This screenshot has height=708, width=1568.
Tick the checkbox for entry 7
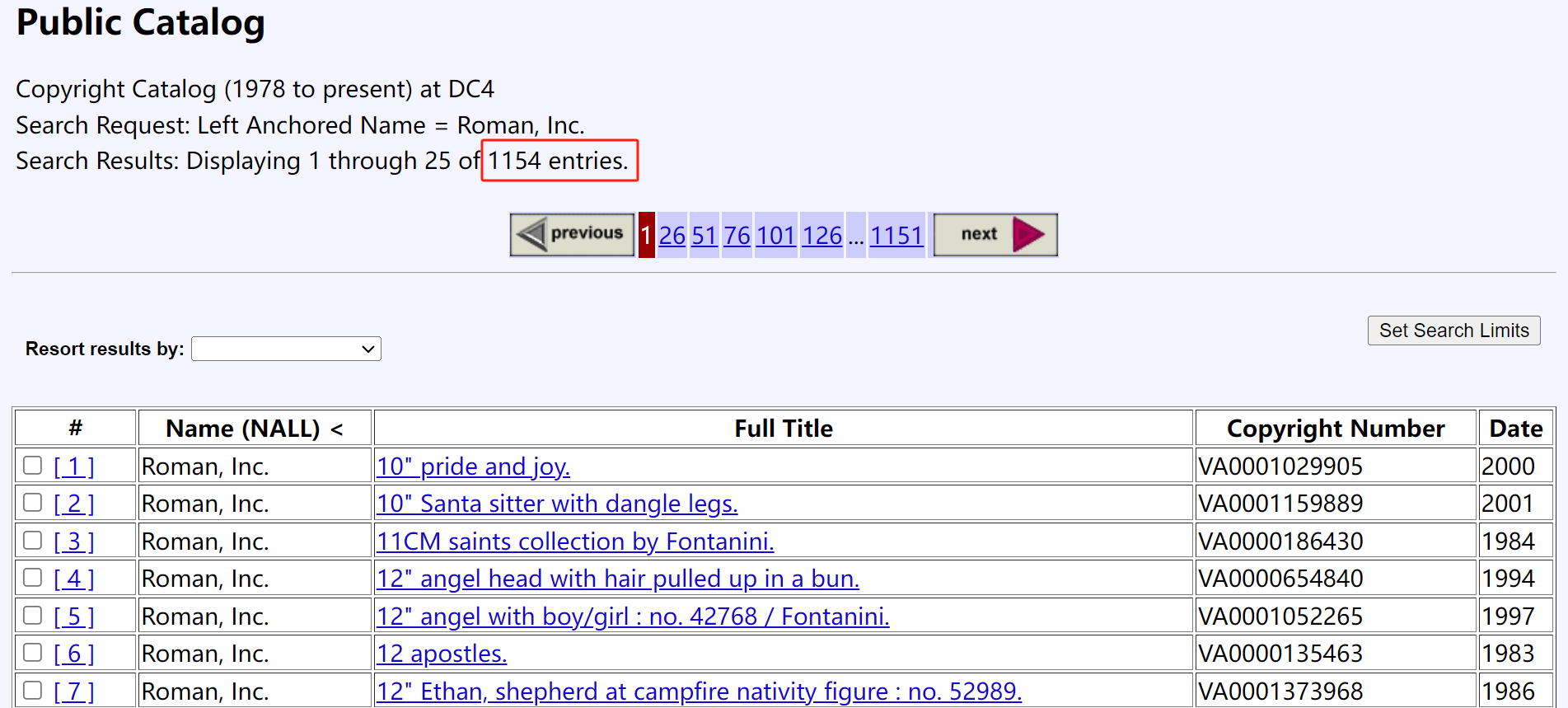pyautogui.click(x=33, y=691)
